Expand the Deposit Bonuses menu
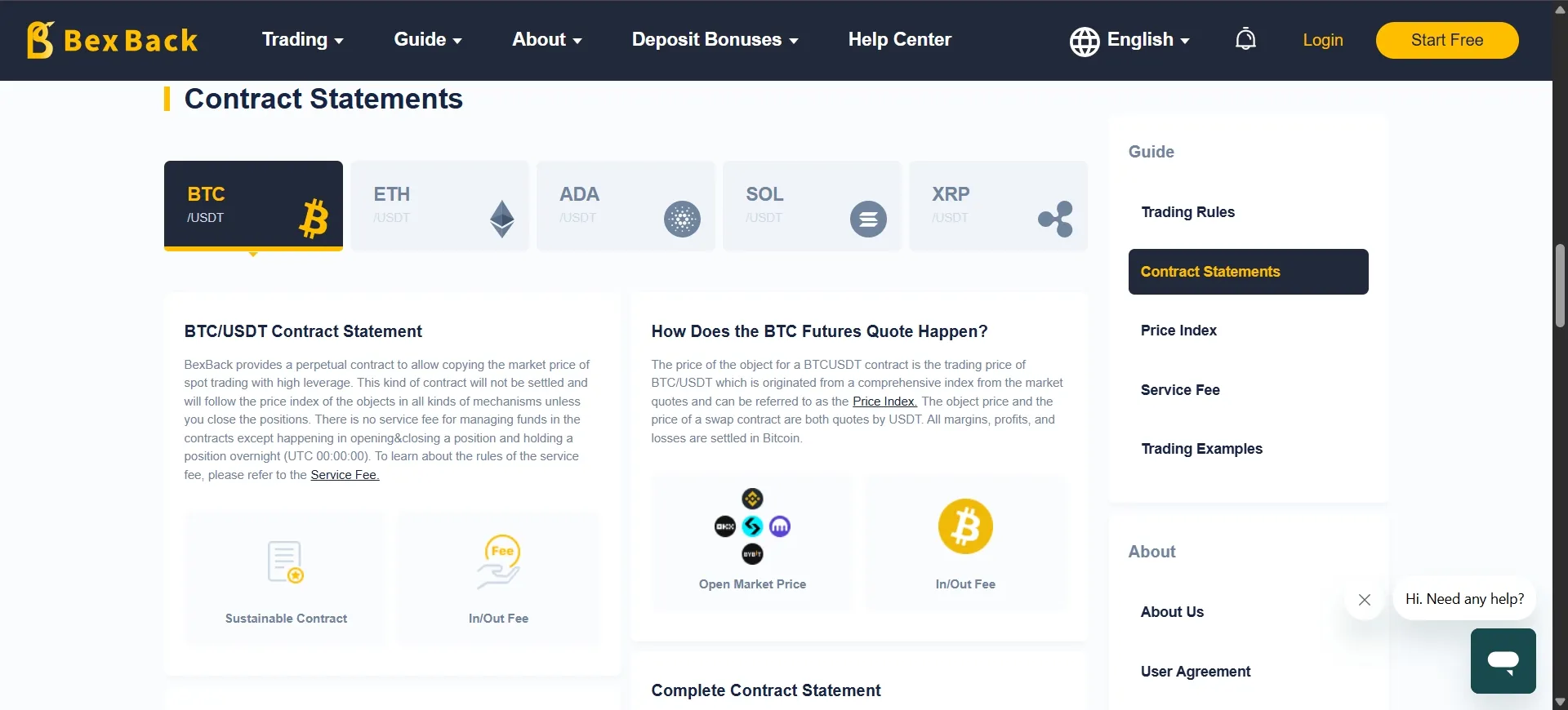Viewport: 1568px width, 710px height. tap(715, 40)
